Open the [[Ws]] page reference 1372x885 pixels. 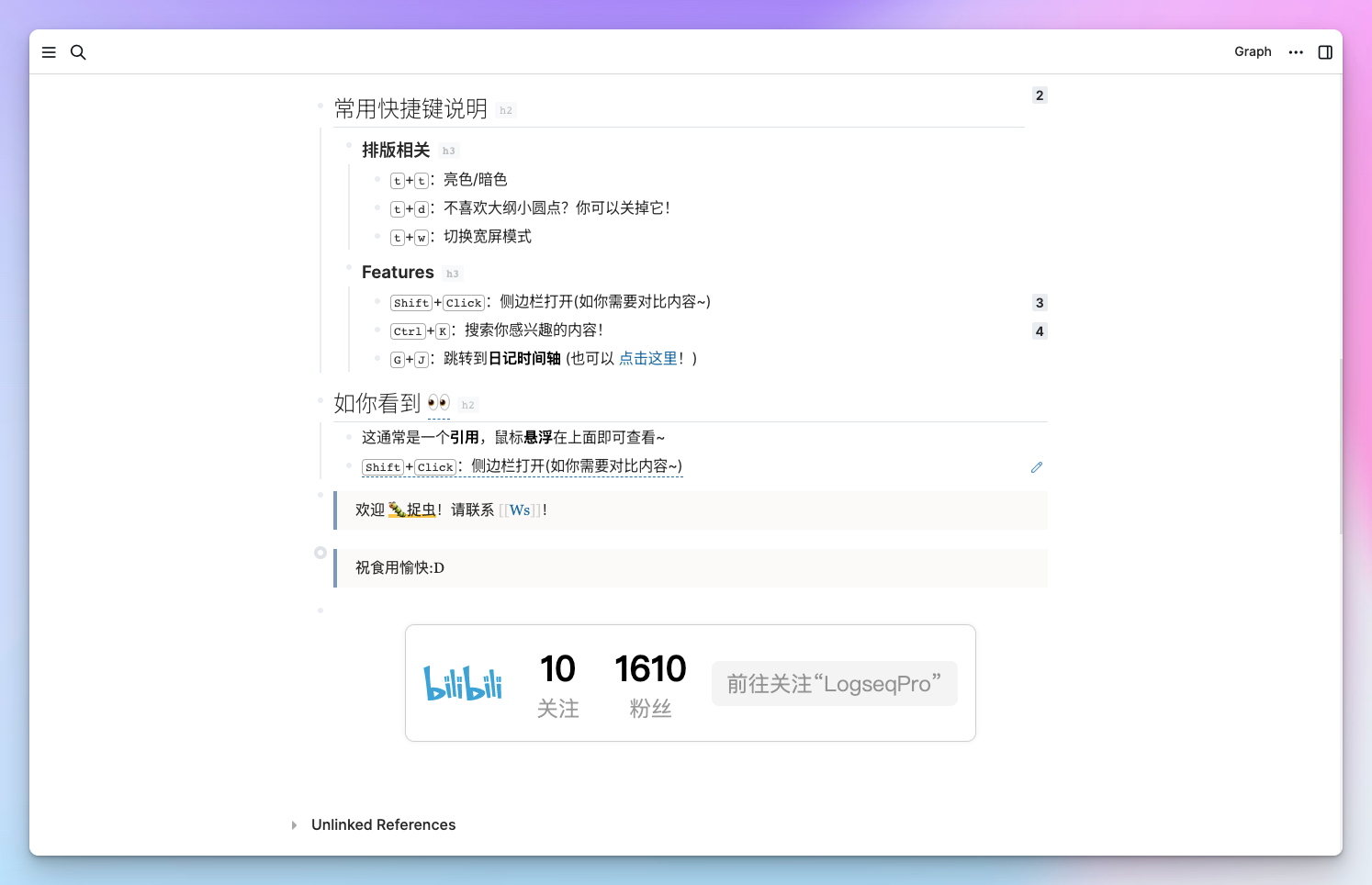(520, 510)
